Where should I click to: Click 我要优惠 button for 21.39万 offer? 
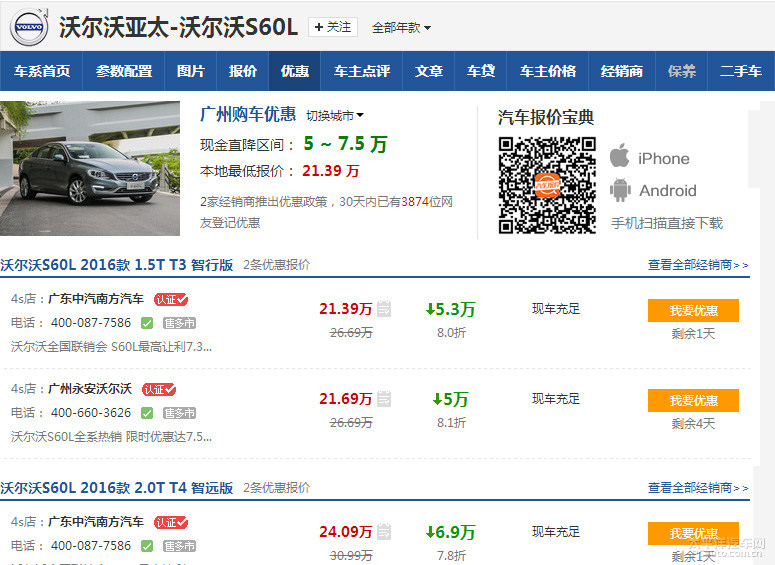[693, 310]
